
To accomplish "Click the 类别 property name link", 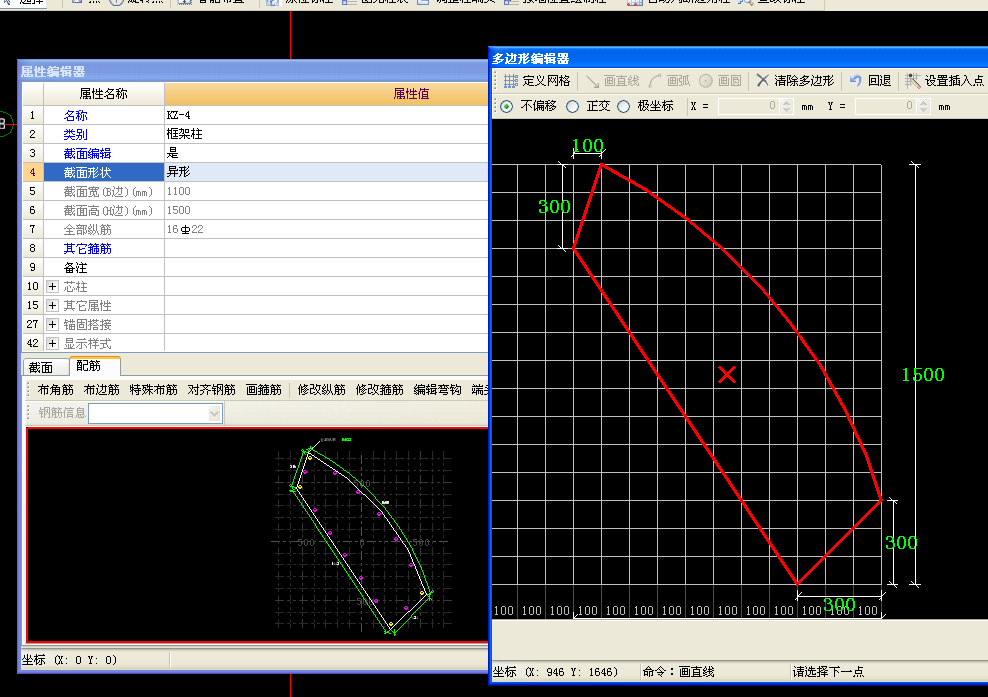I will pos(75,135).
